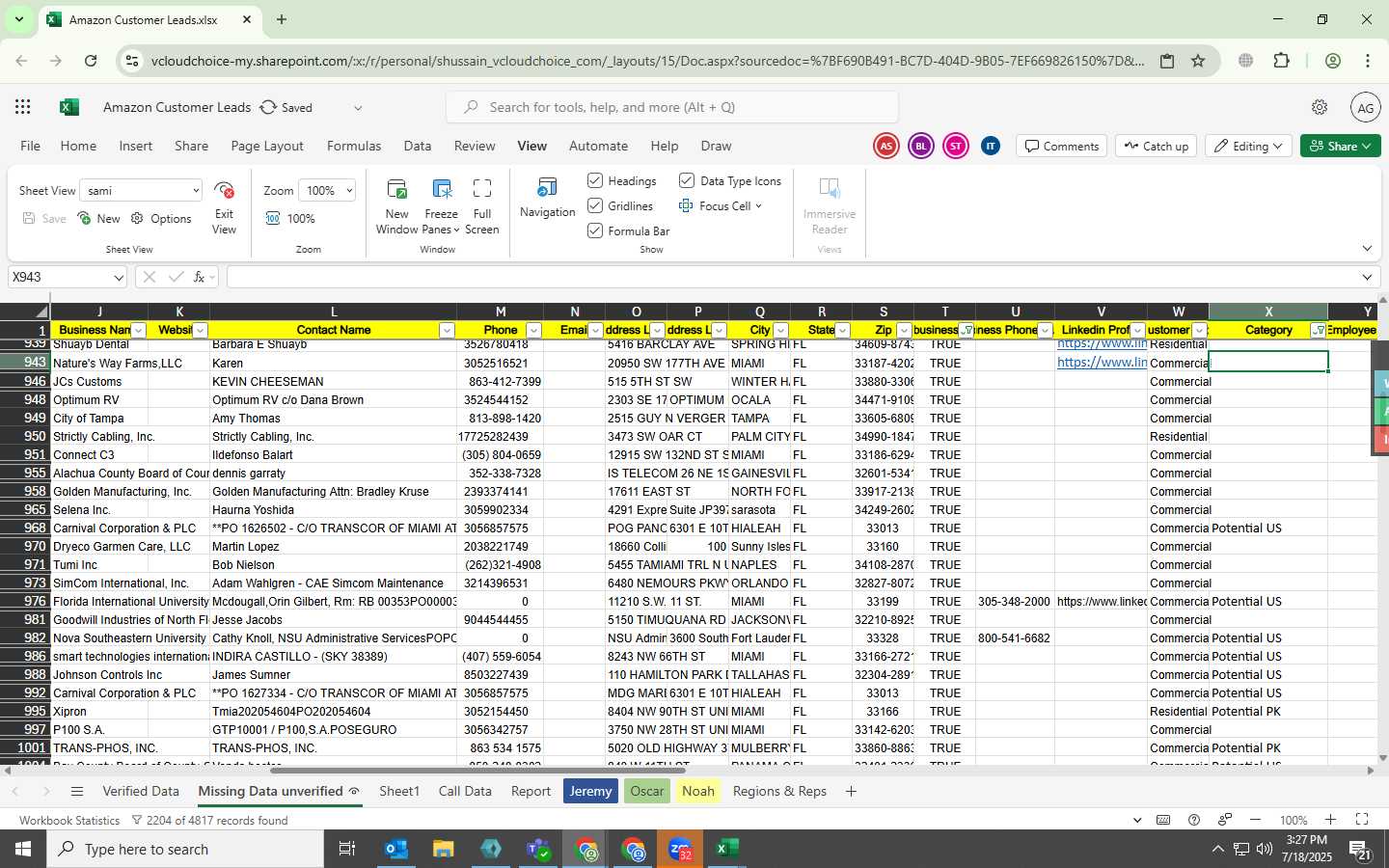Open Phone column filter dropdown
1389x868 pixels.
click(x=533, y=331)
